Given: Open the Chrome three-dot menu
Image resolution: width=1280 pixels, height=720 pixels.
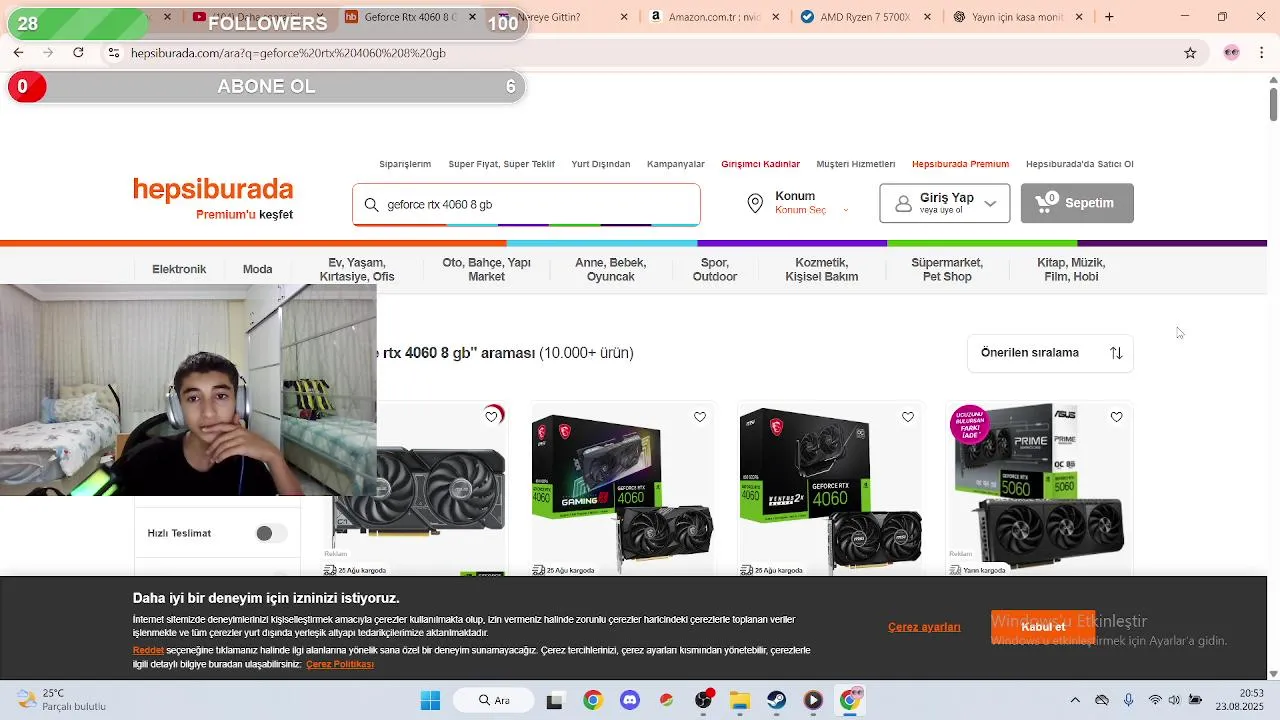Looking at the screenshot, I should pyautogui.click(x=1262, y=53).
